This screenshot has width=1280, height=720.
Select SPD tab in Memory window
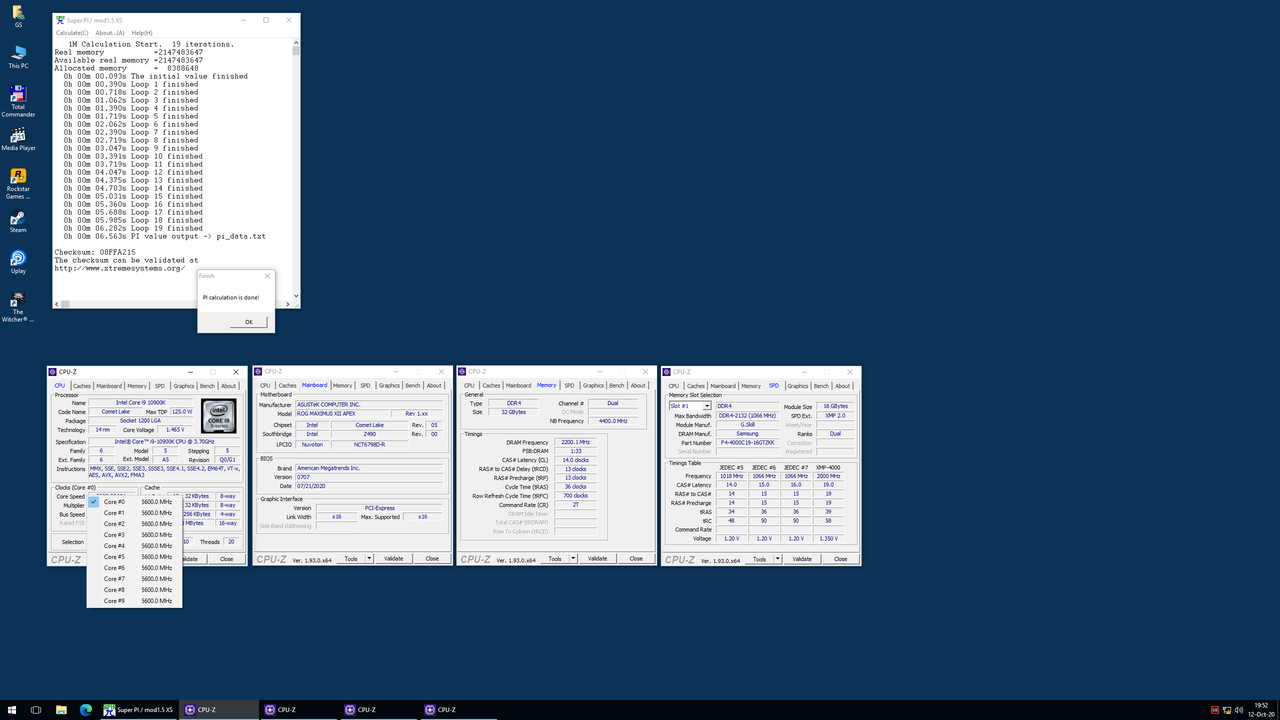point(569,386)
